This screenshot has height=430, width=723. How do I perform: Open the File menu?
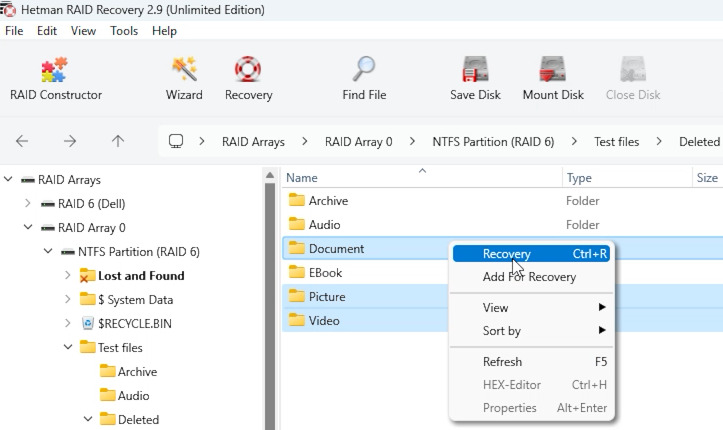pyautogui.click(x=14, y=31)
